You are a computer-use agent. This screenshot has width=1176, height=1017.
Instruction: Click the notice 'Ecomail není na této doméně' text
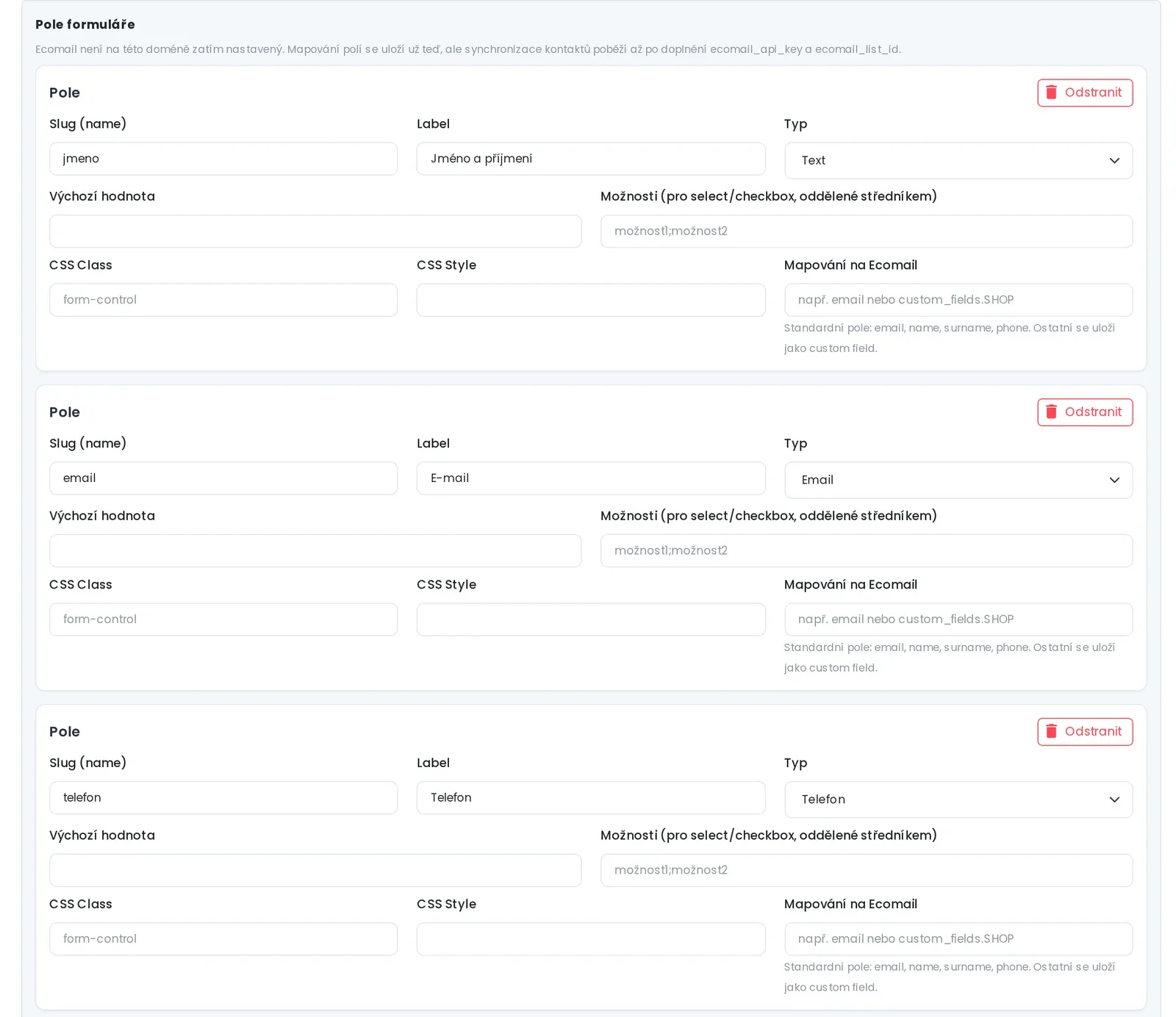point(468,49)
